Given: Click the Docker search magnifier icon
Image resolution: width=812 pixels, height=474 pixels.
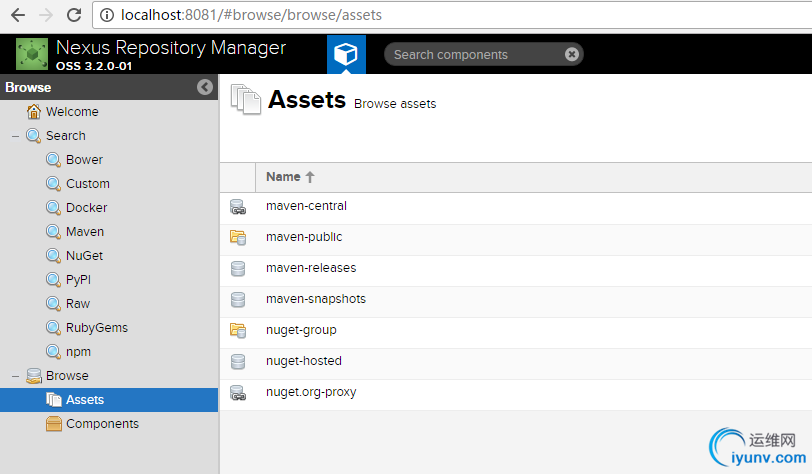Looking at the screenshot, I should 53,208.
